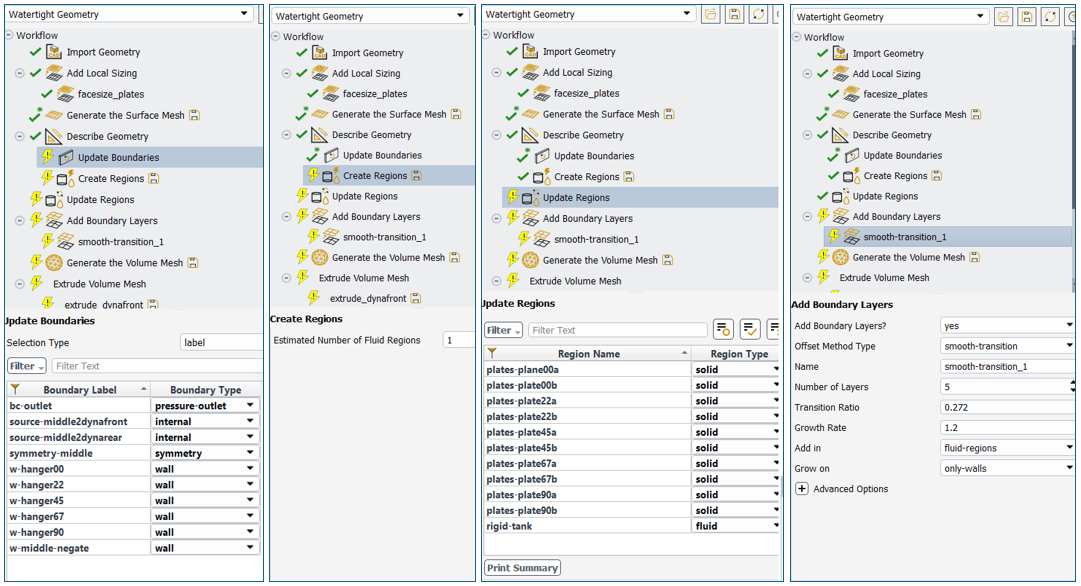Open the Selection Type label dropdown
This screenshot has height=586, width=1081.
[221, 343]
